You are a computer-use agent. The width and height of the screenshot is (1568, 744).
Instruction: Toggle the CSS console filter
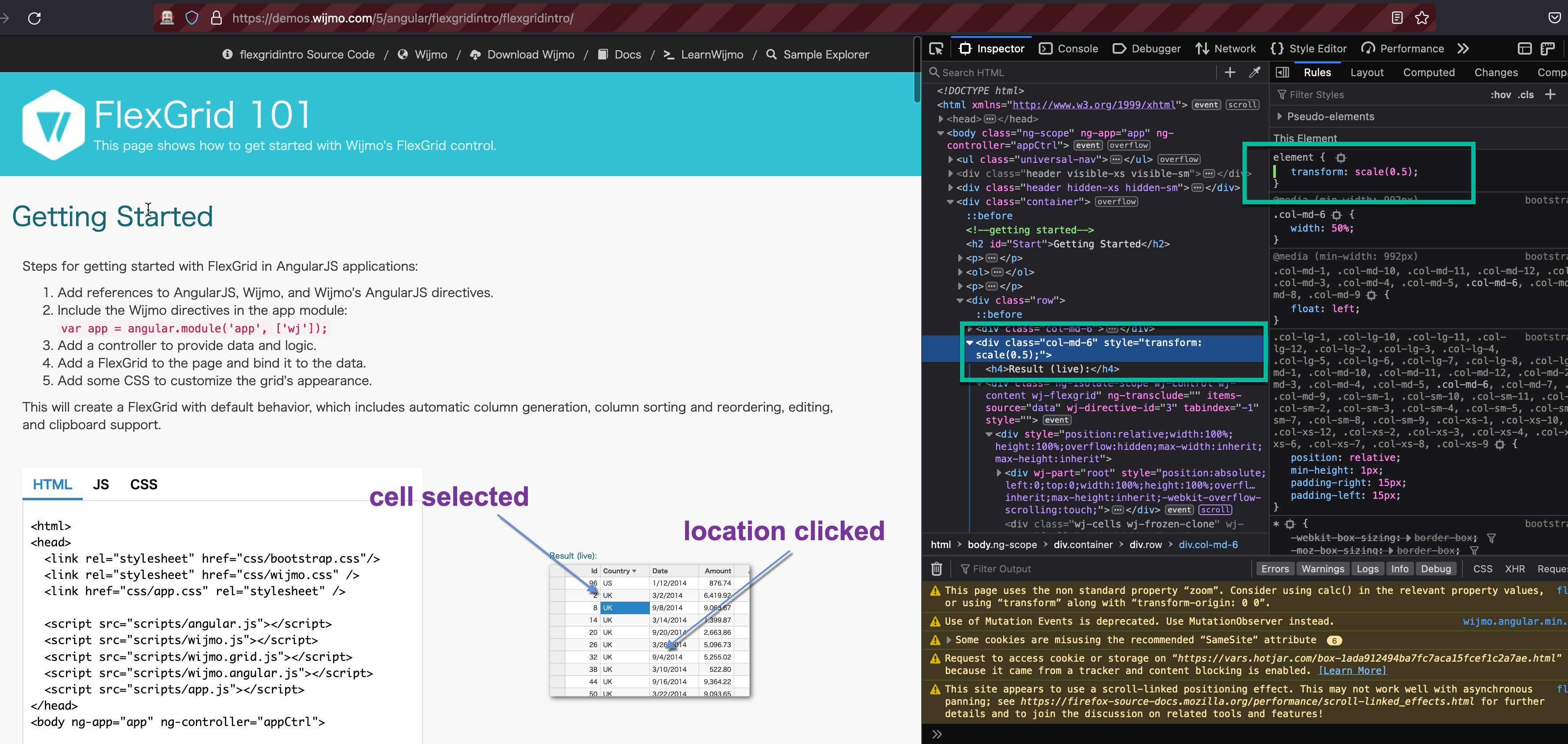pos(1482,569)
